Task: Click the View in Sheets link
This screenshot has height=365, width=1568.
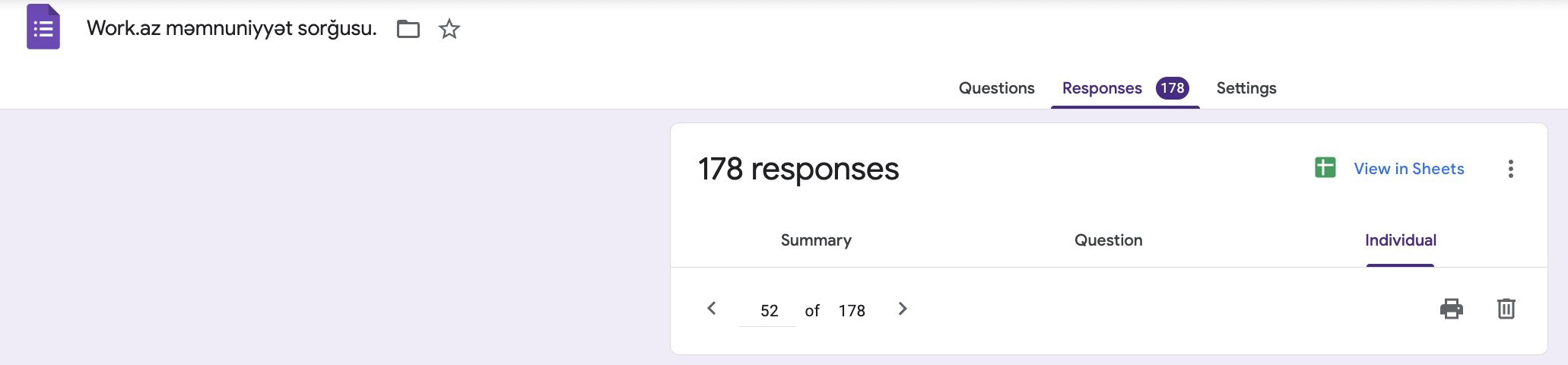Action: 1409,169
